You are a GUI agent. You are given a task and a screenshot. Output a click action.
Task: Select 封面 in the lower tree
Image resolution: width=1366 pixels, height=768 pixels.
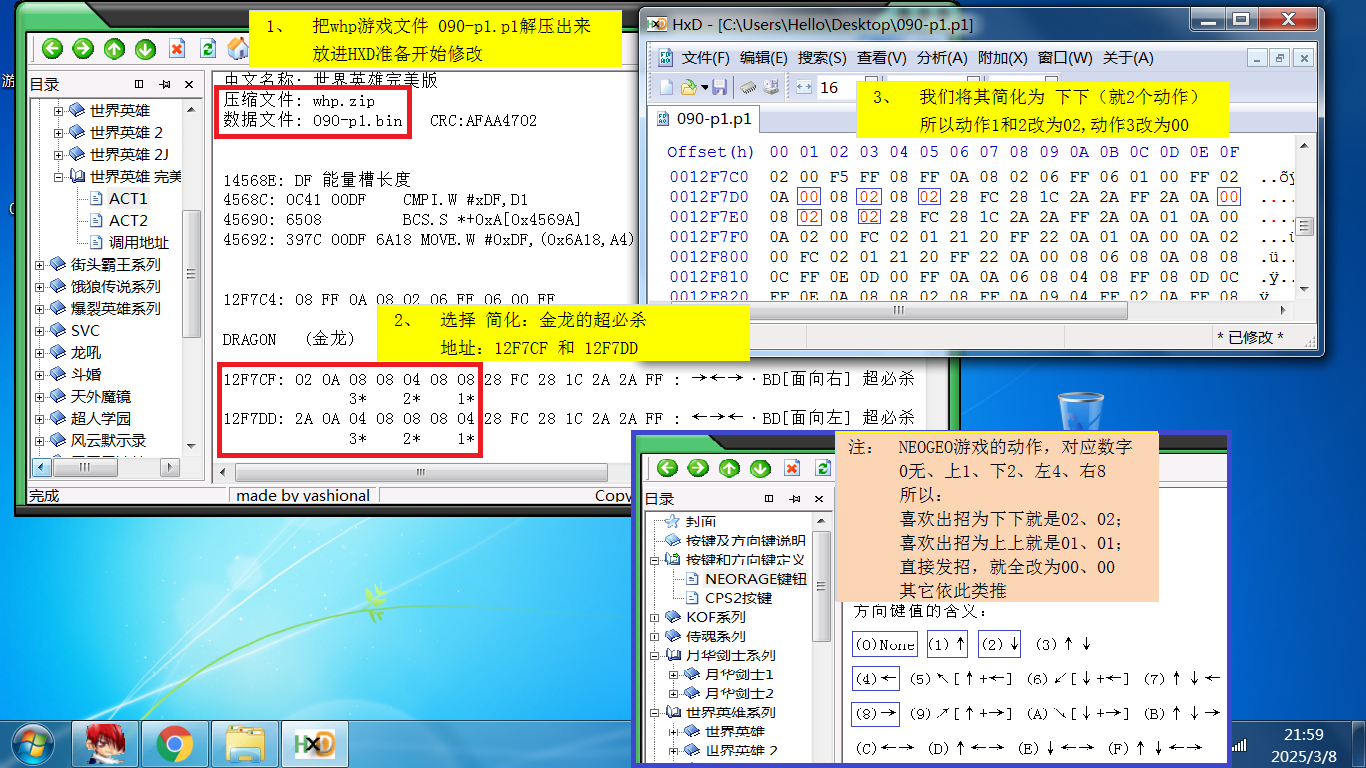(701, 521)
